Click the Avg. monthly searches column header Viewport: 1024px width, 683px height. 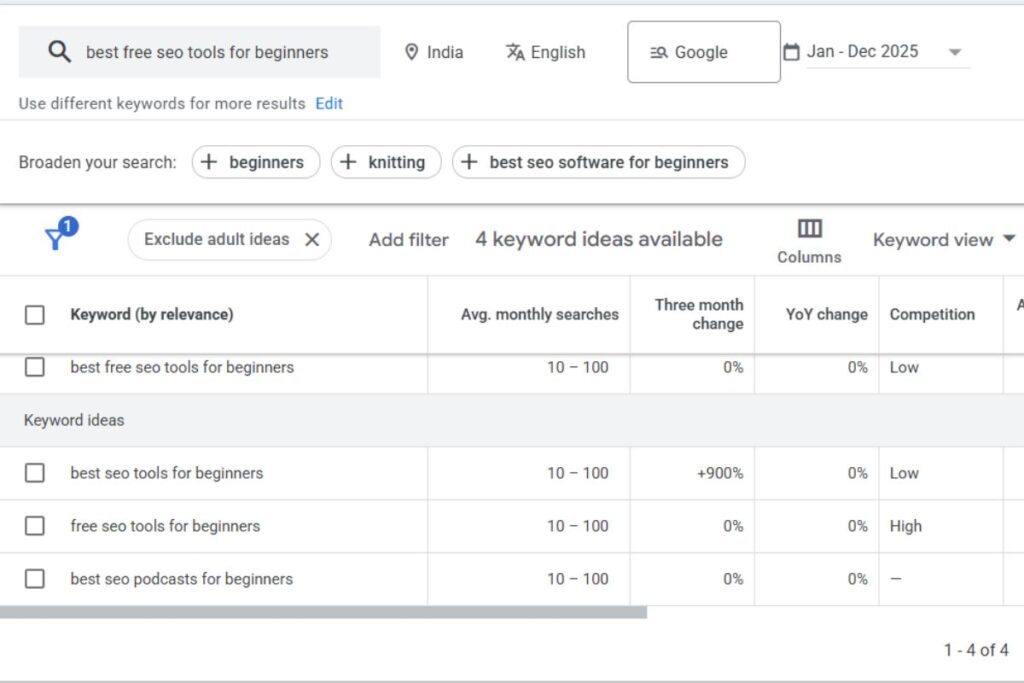tap(540, 314)
